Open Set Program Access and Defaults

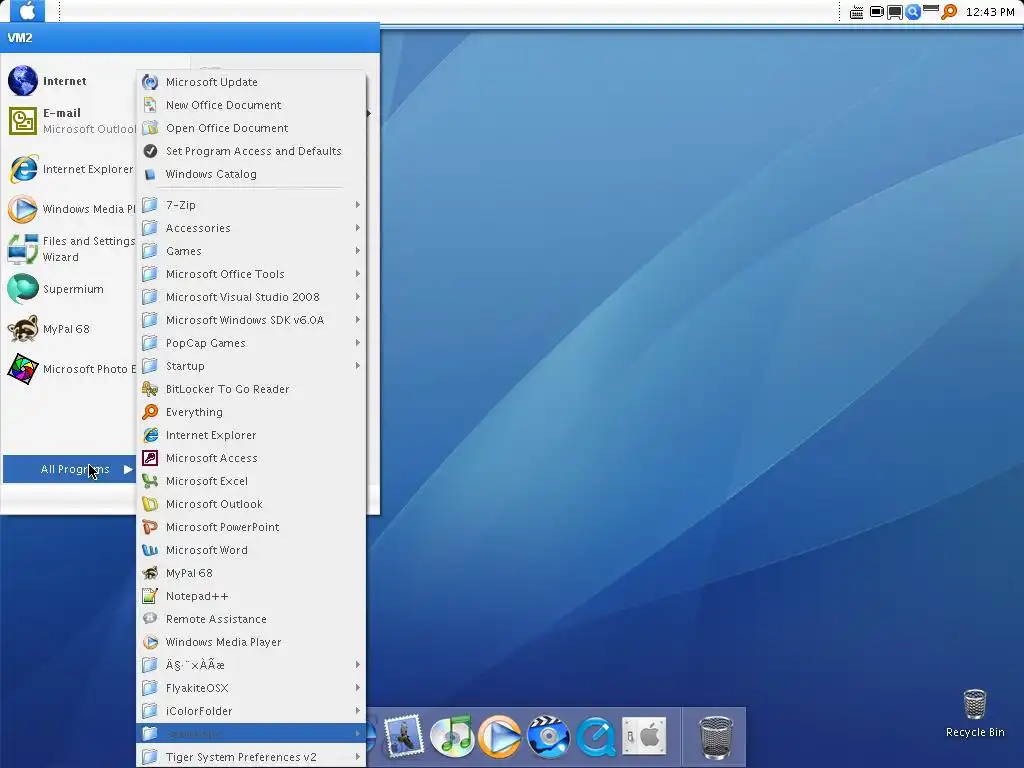[x=251, y=151]
